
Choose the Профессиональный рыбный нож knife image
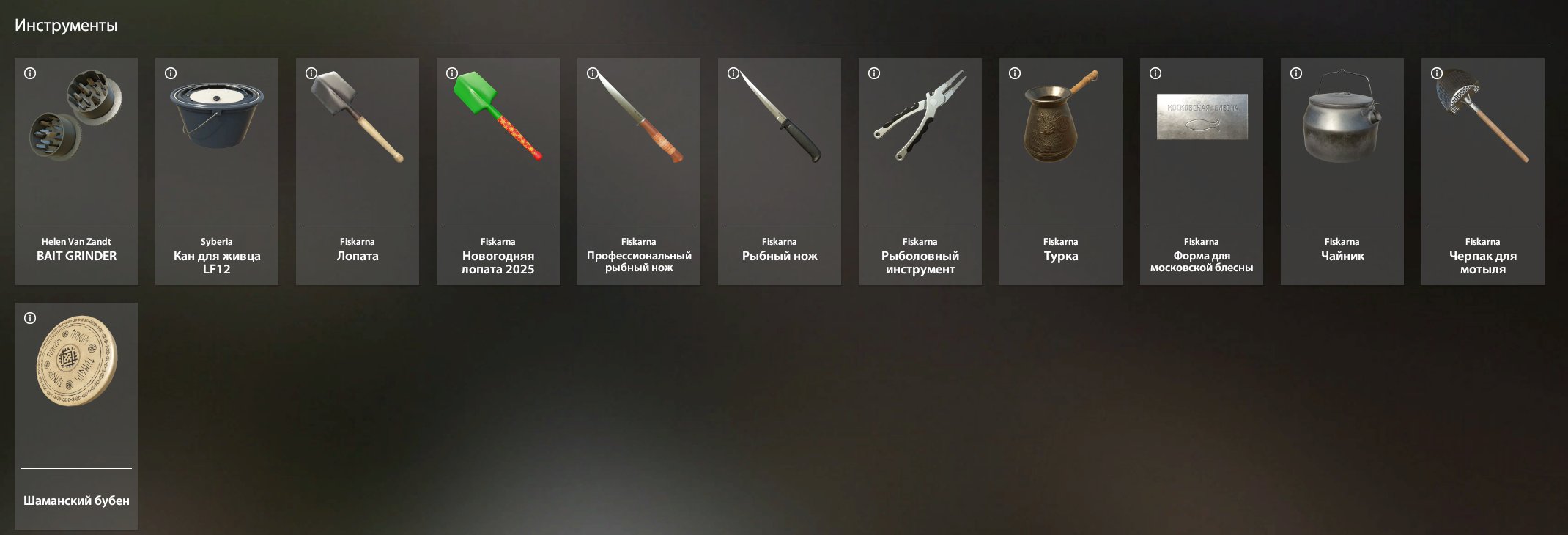[640, 116]
